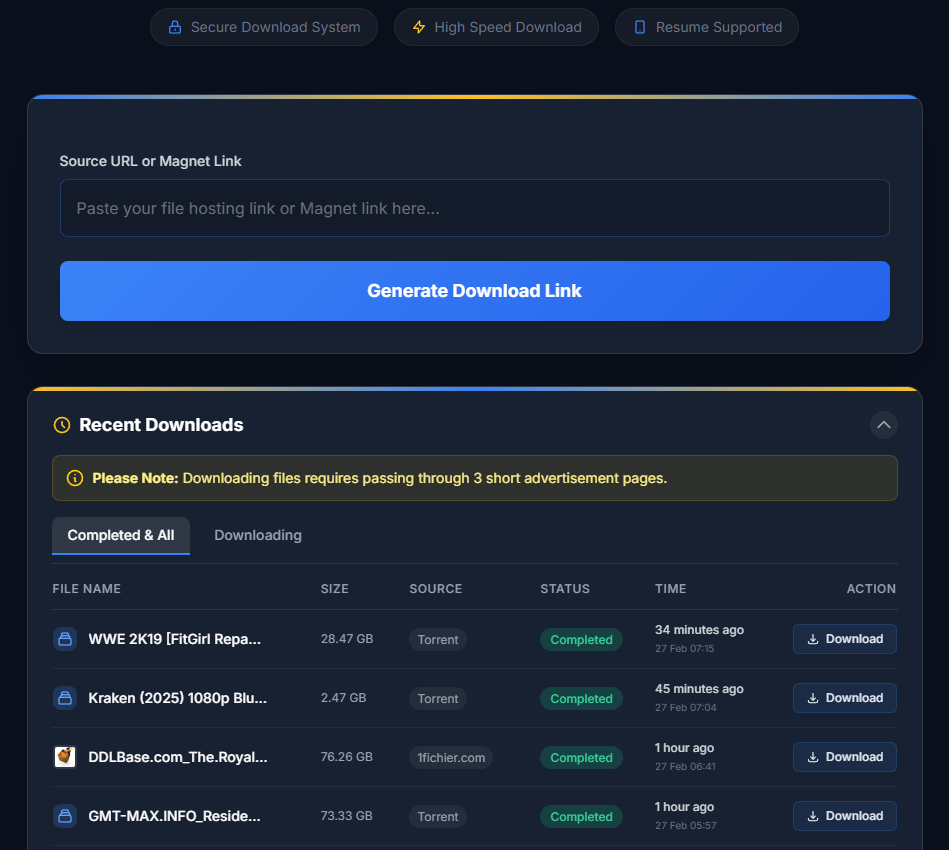Click the FILE NAME column header

click(x=87, y=588)
